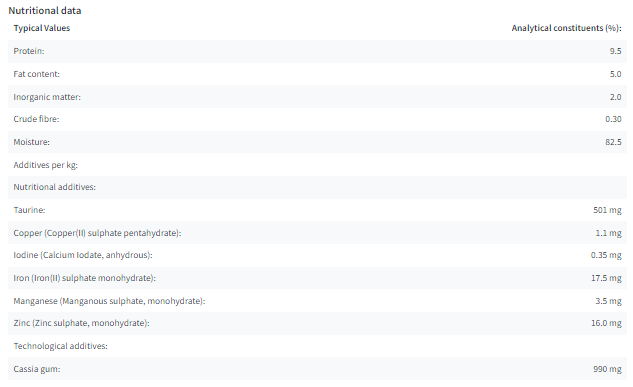This screenshot has height=387, width=633.
Task: Click the 'Additives per kg:' row
Action: (x=317, y=165)
